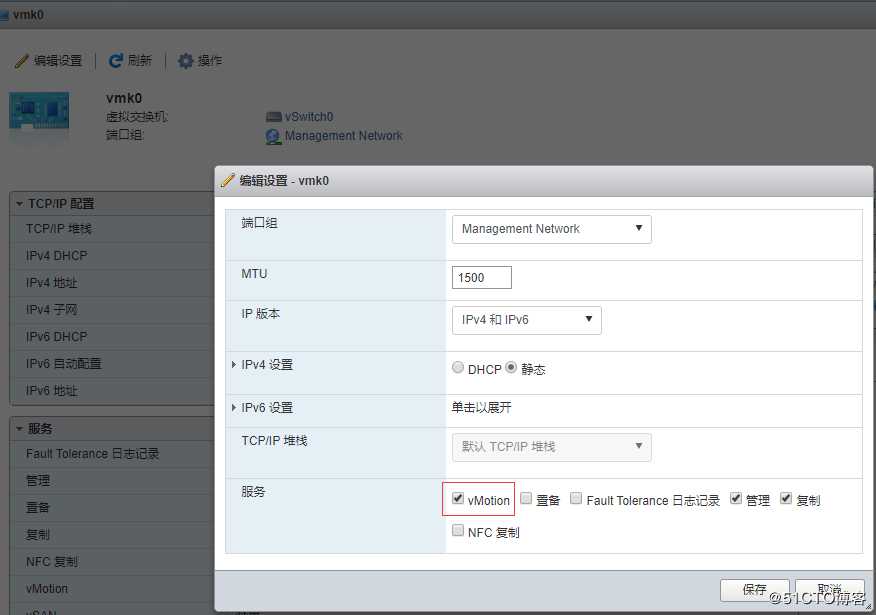Open the Management Network link
Screen dimensions: 876x615
pyautogui.click(x=344, y=136)
